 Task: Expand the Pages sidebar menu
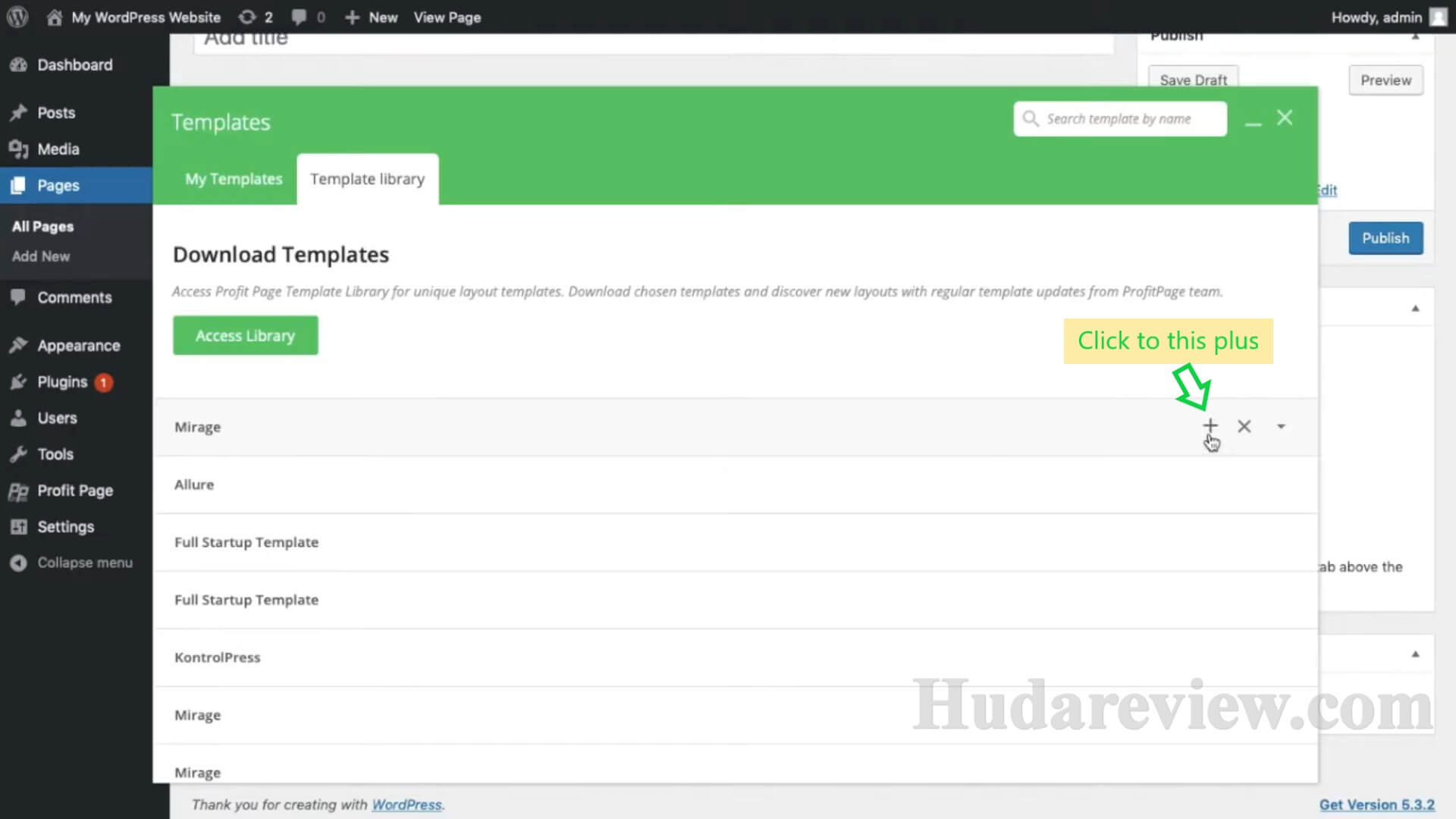(57, 185)
